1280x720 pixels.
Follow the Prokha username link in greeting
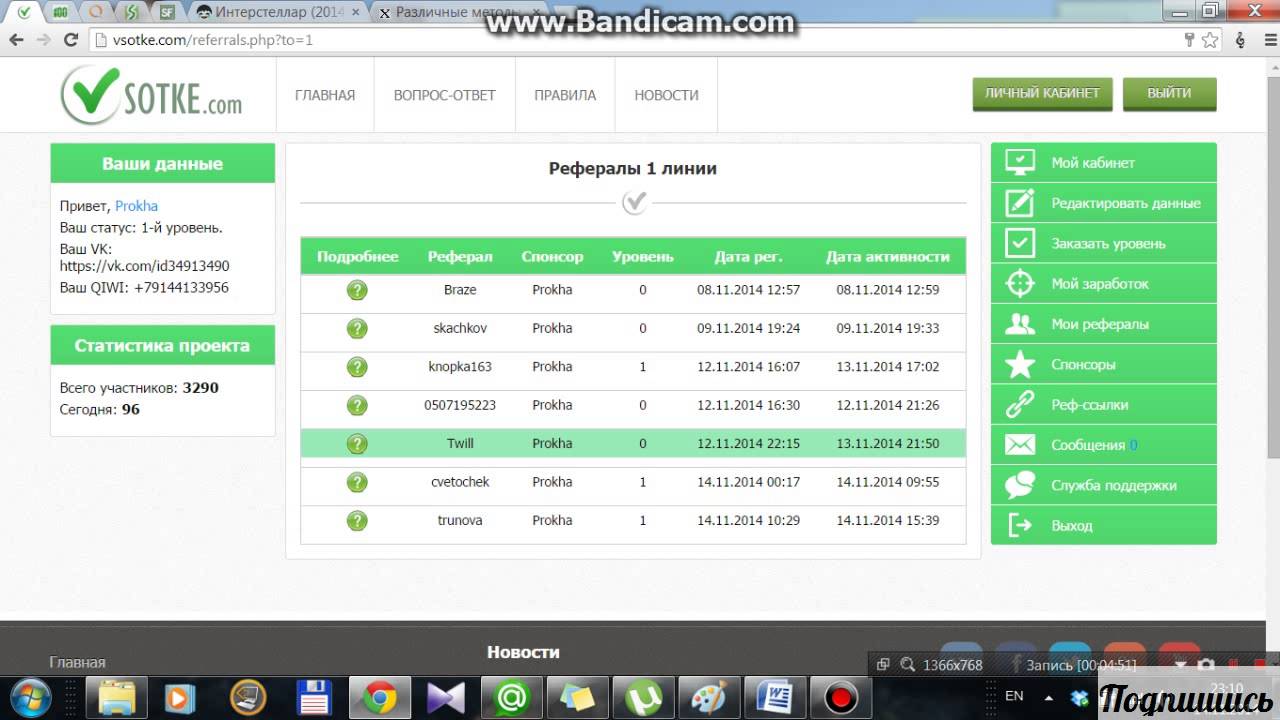click(x=136, y=206)
